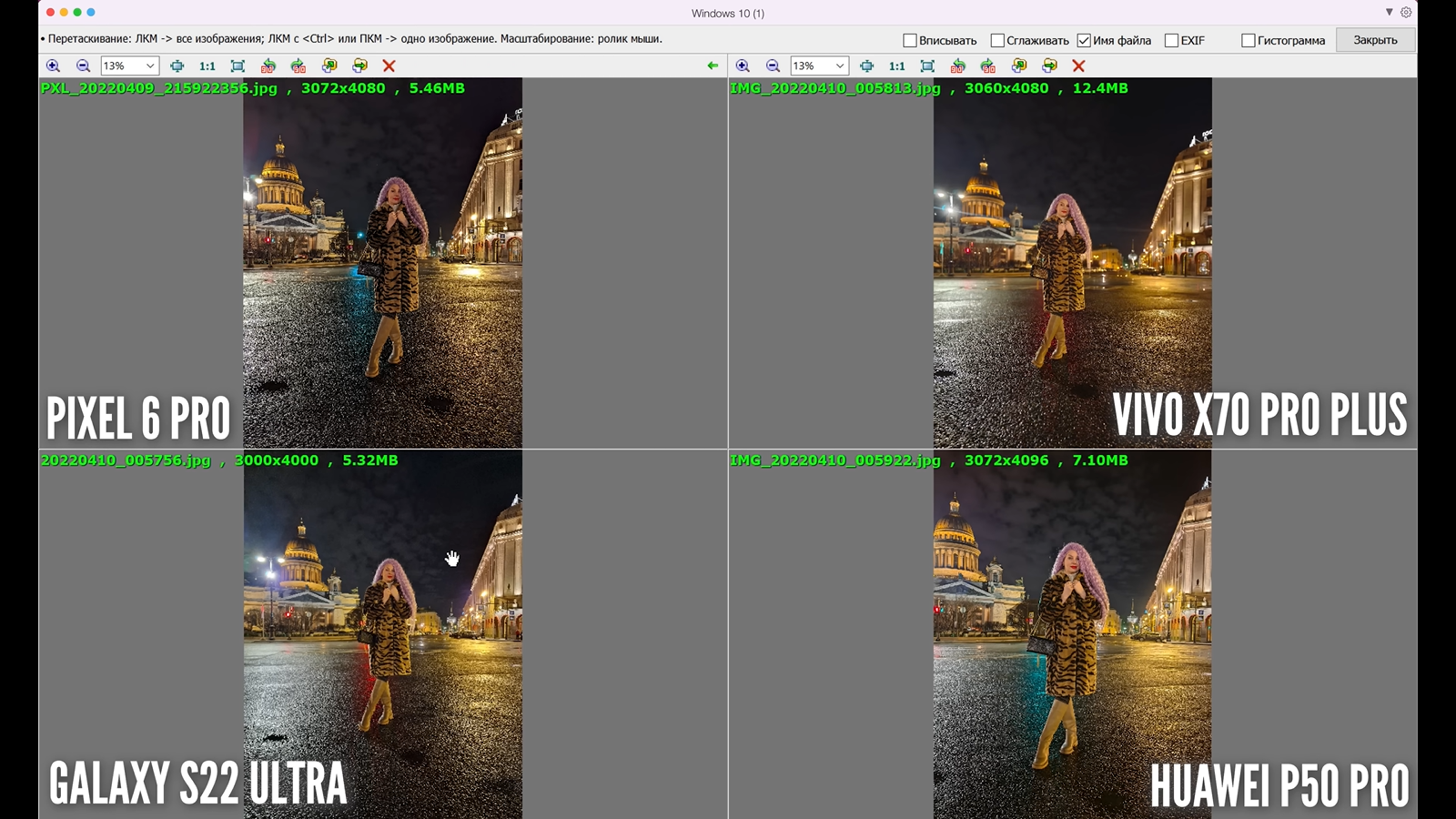Open the left 13% zoom dropdown

click(x=150, y=66)
